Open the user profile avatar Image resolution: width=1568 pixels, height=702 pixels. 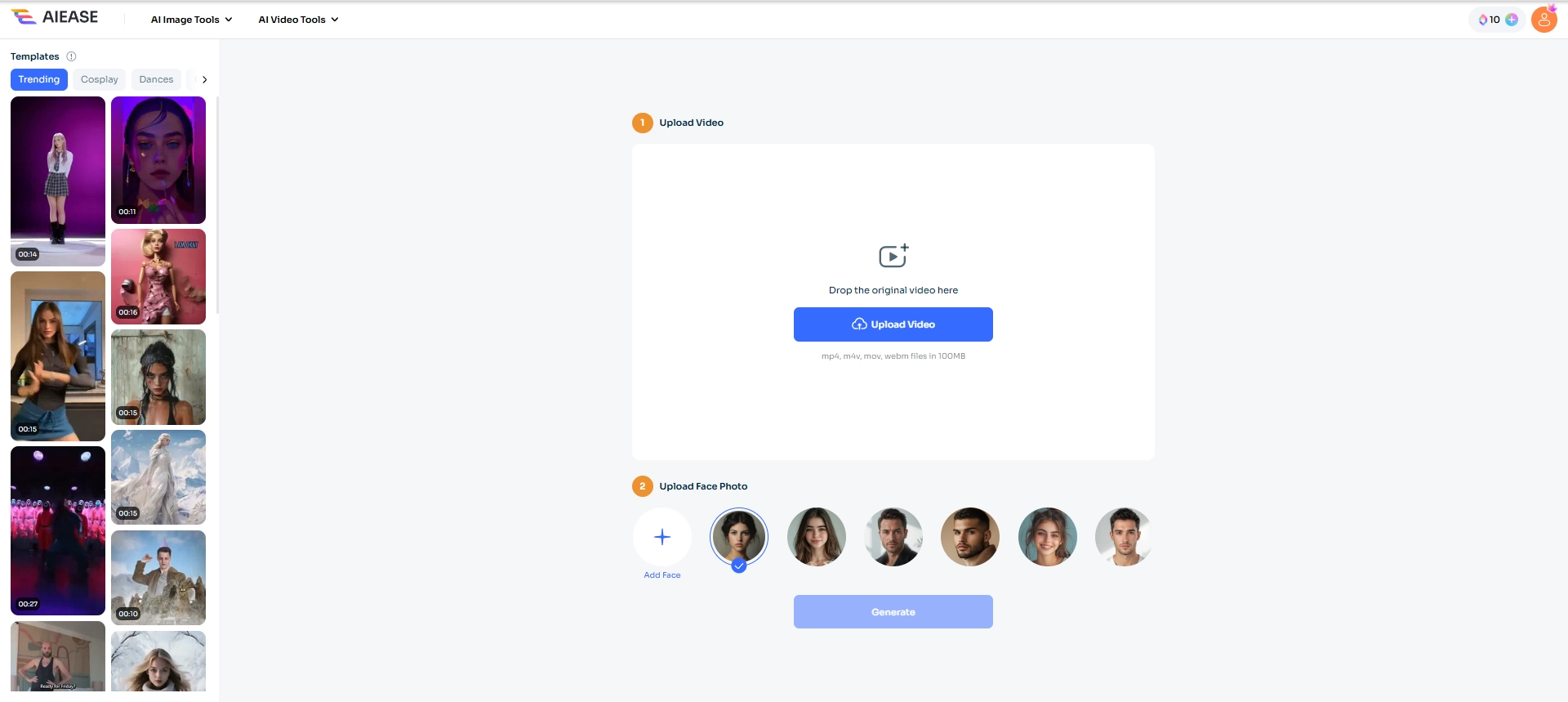click(1543, 20)
